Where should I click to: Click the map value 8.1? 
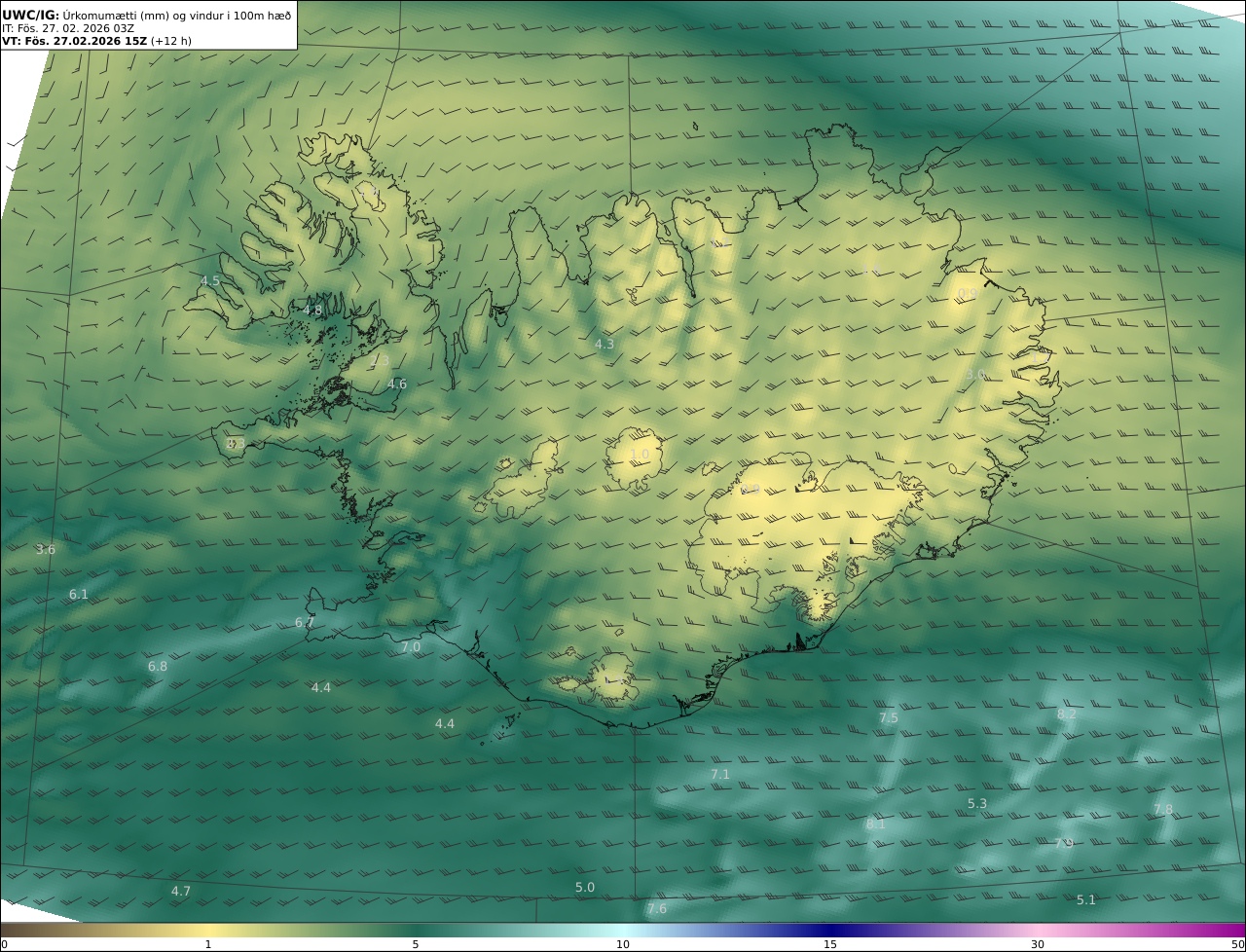[x=876, y=824]
